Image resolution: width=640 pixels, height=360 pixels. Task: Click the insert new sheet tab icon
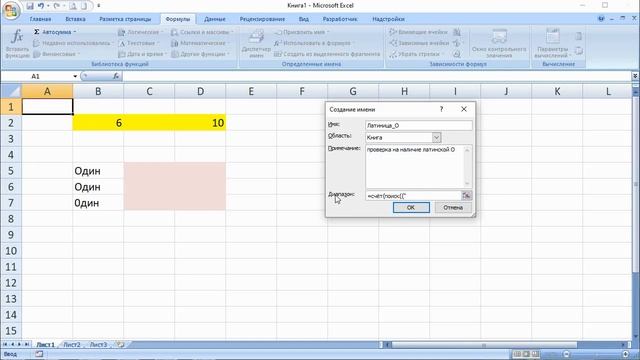click(120, 344)
